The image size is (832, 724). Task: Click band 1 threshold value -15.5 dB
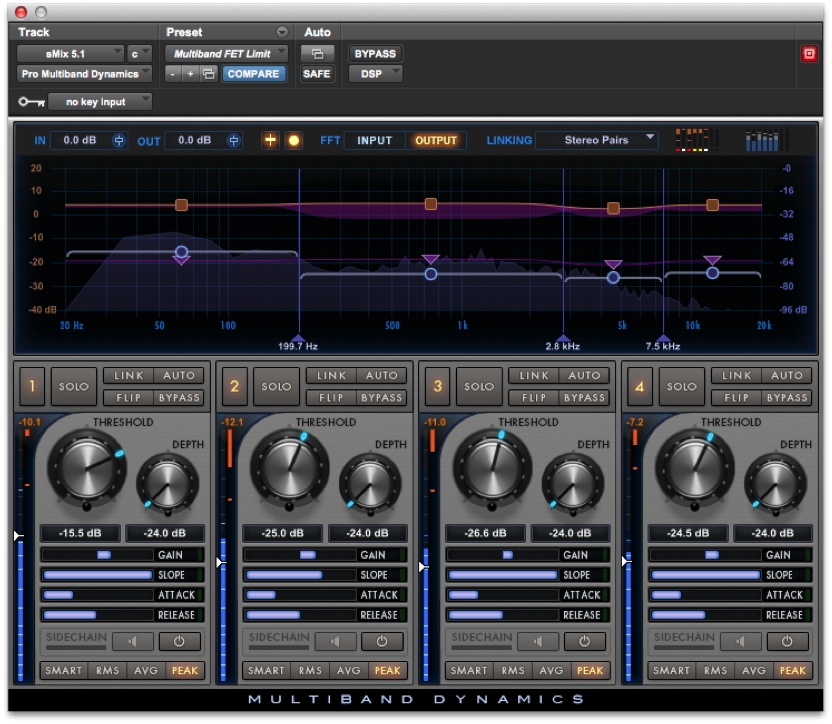click(x=80, y=533)
